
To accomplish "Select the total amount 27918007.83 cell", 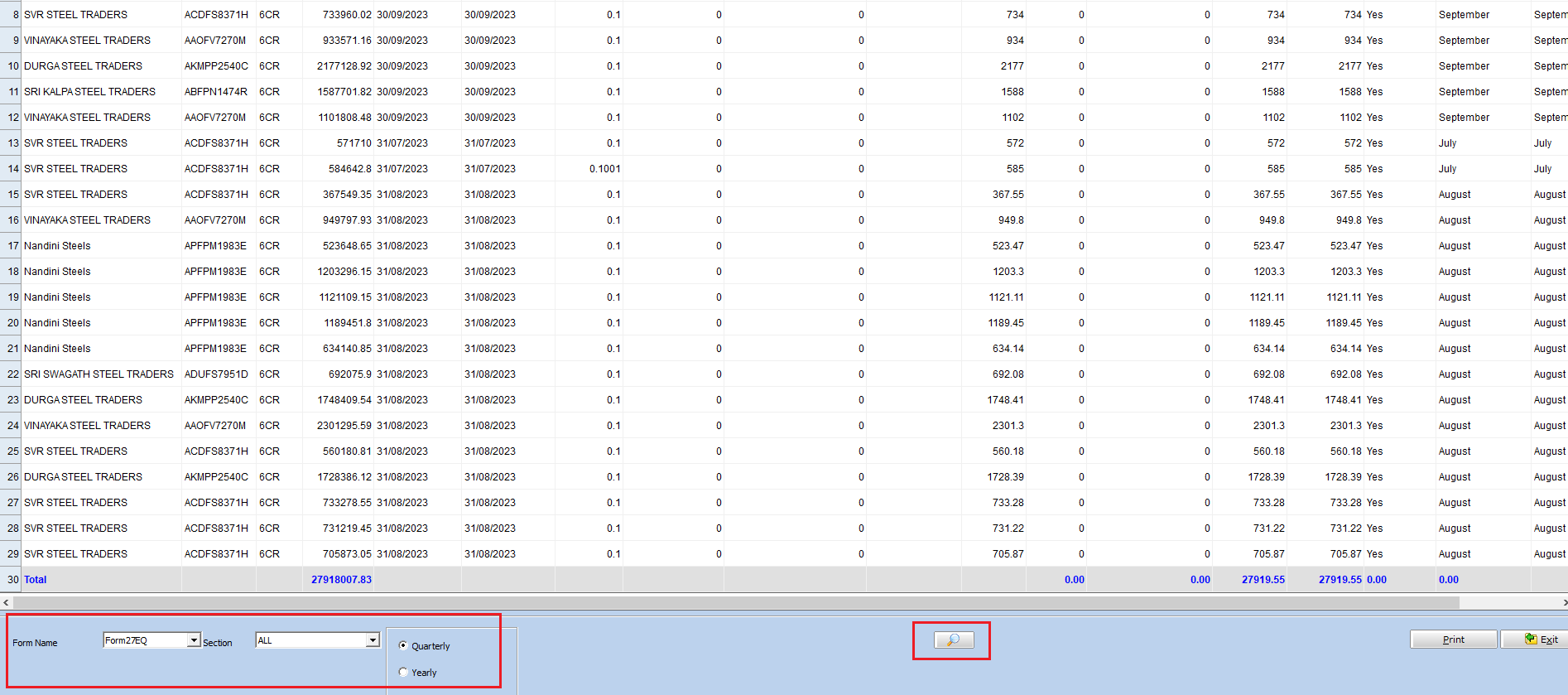I will click(x=339, y=579).
